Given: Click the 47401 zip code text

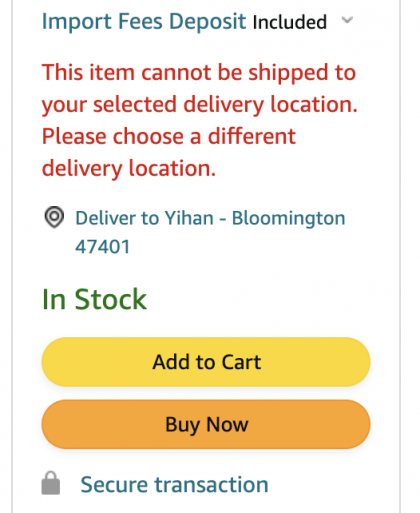Looking at the screenshot, I should [103, 247].
